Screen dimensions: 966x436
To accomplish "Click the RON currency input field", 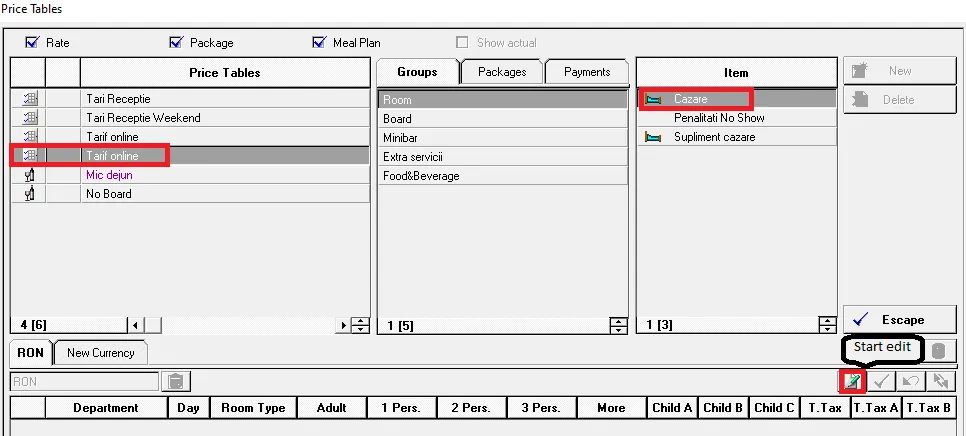I will pyautogui.click(x=85, y=382).
